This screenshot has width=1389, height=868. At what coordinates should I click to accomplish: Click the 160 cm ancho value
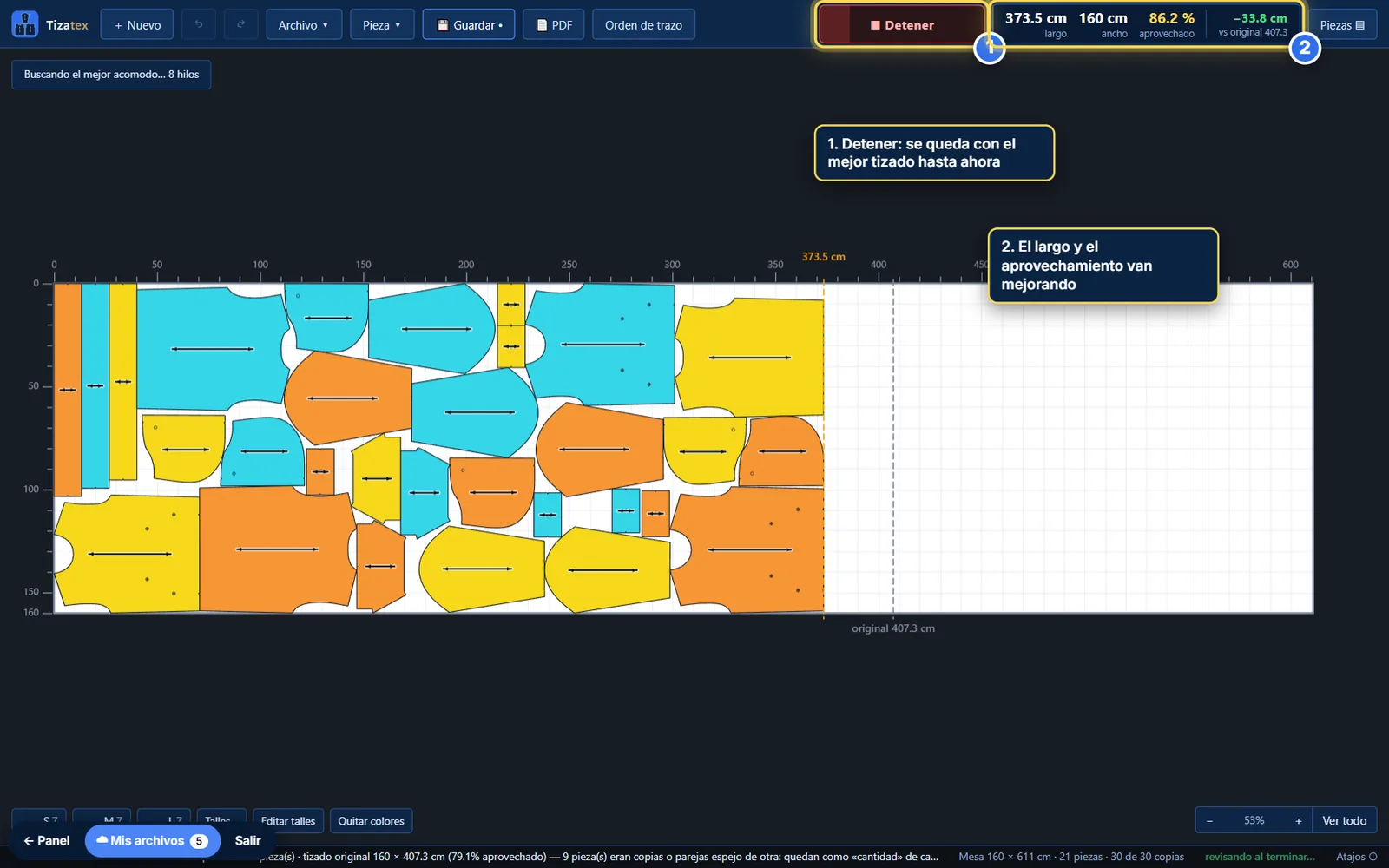[x=1103, y=18]
